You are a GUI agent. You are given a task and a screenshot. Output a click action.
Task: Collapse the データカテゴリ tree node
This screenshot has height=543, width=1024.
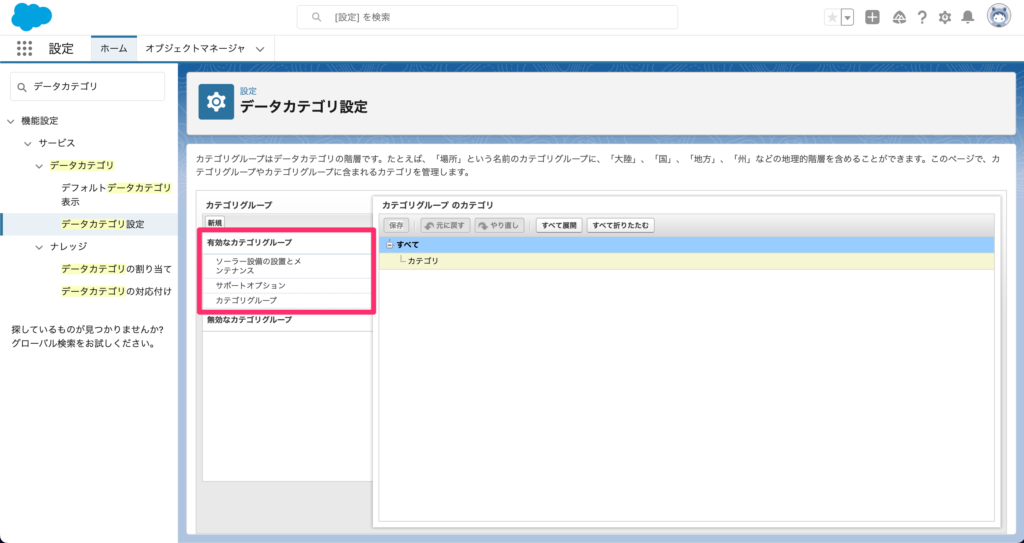click(40, 166)
